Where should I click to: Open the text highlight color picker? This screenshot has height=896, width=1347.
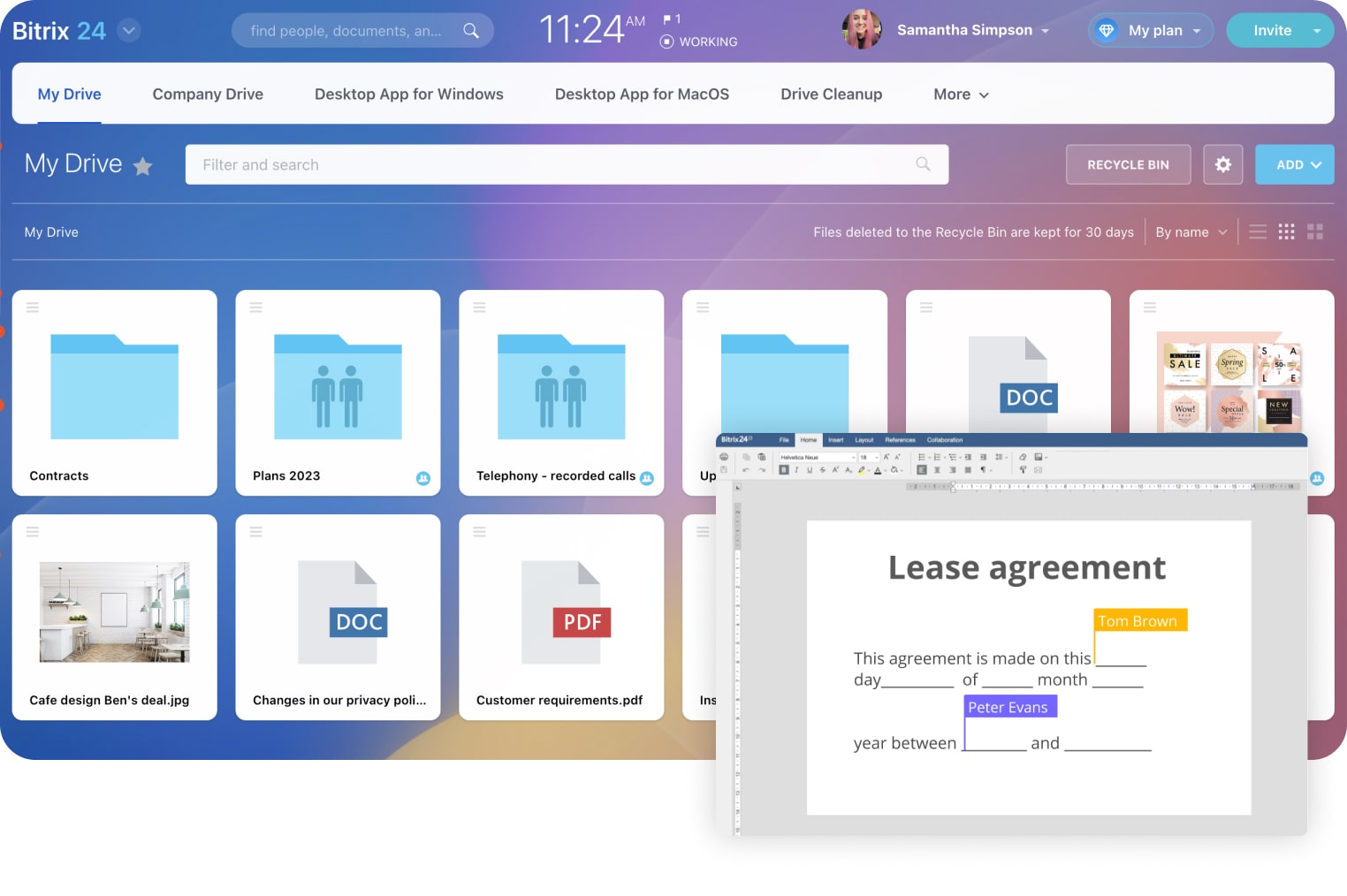point(861,470)
